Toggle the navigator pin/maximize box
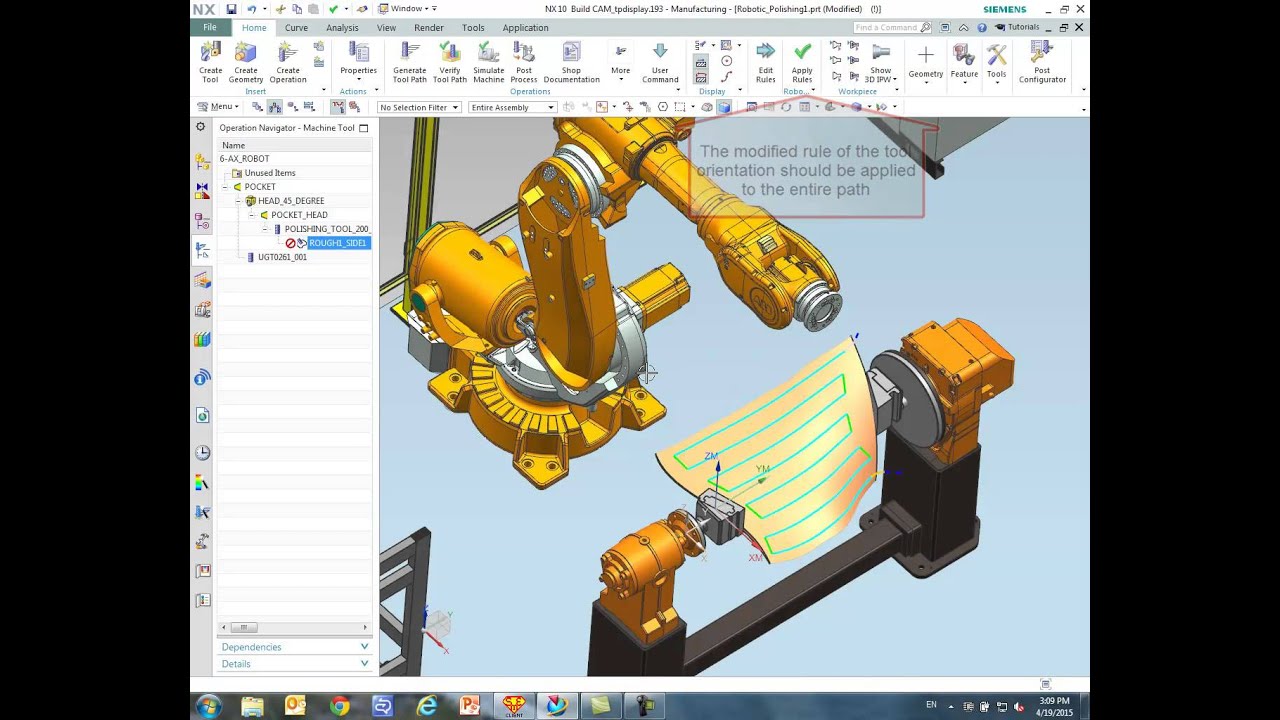Image resolution: width=1280 pixels, height=720 pixels. [363, 128]
